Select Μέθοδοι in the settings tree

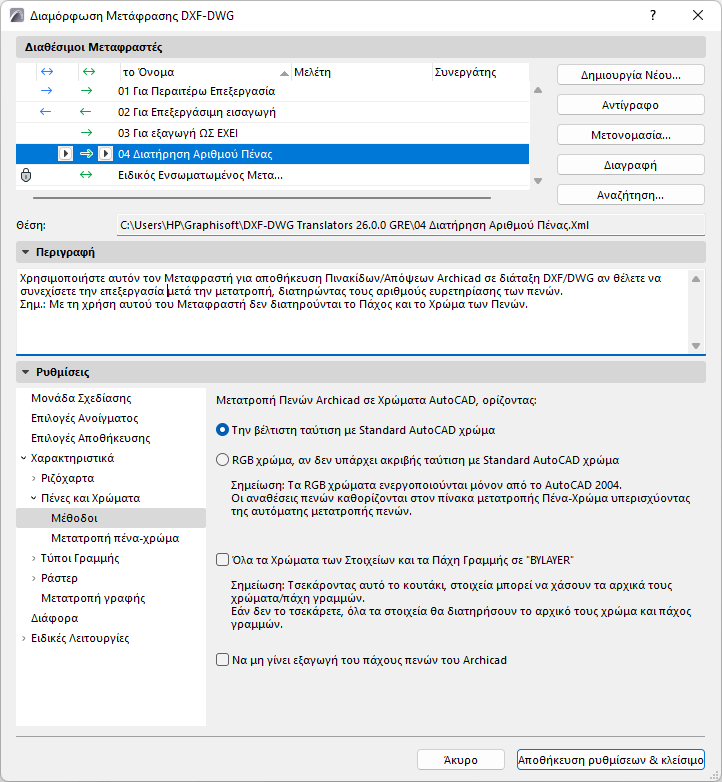(x=111, y=518)
